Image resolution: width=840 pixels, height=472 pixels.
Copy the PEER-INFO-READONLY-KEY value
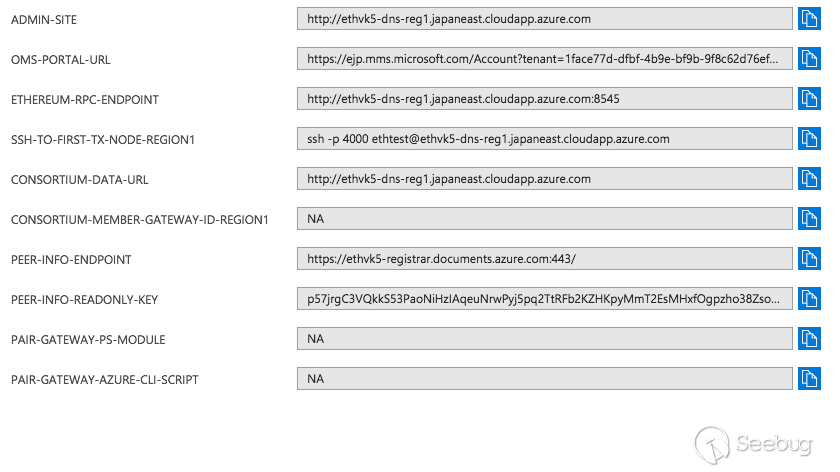pos(808,299)
